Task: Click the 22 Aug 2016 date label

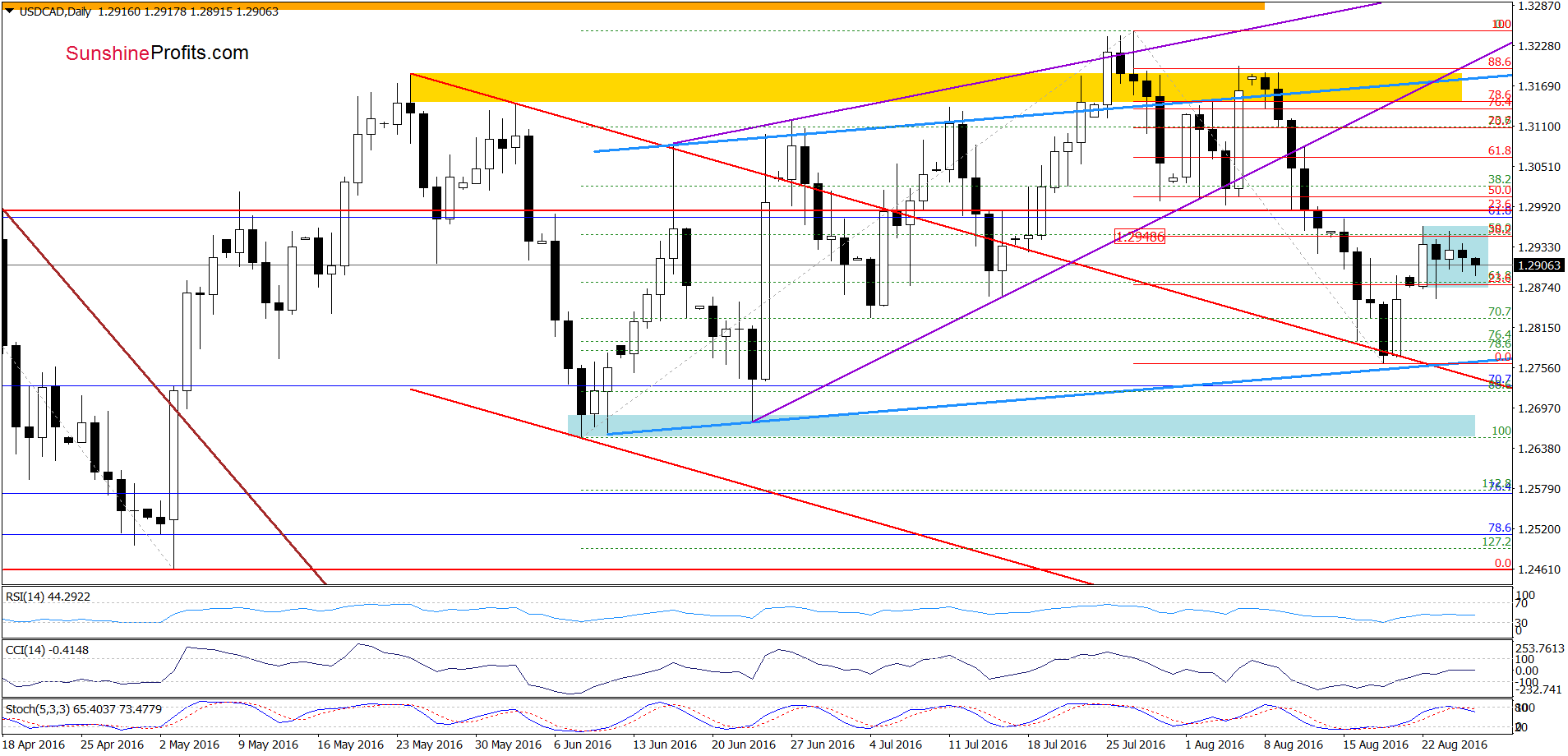Action: tap(1455, 744)
